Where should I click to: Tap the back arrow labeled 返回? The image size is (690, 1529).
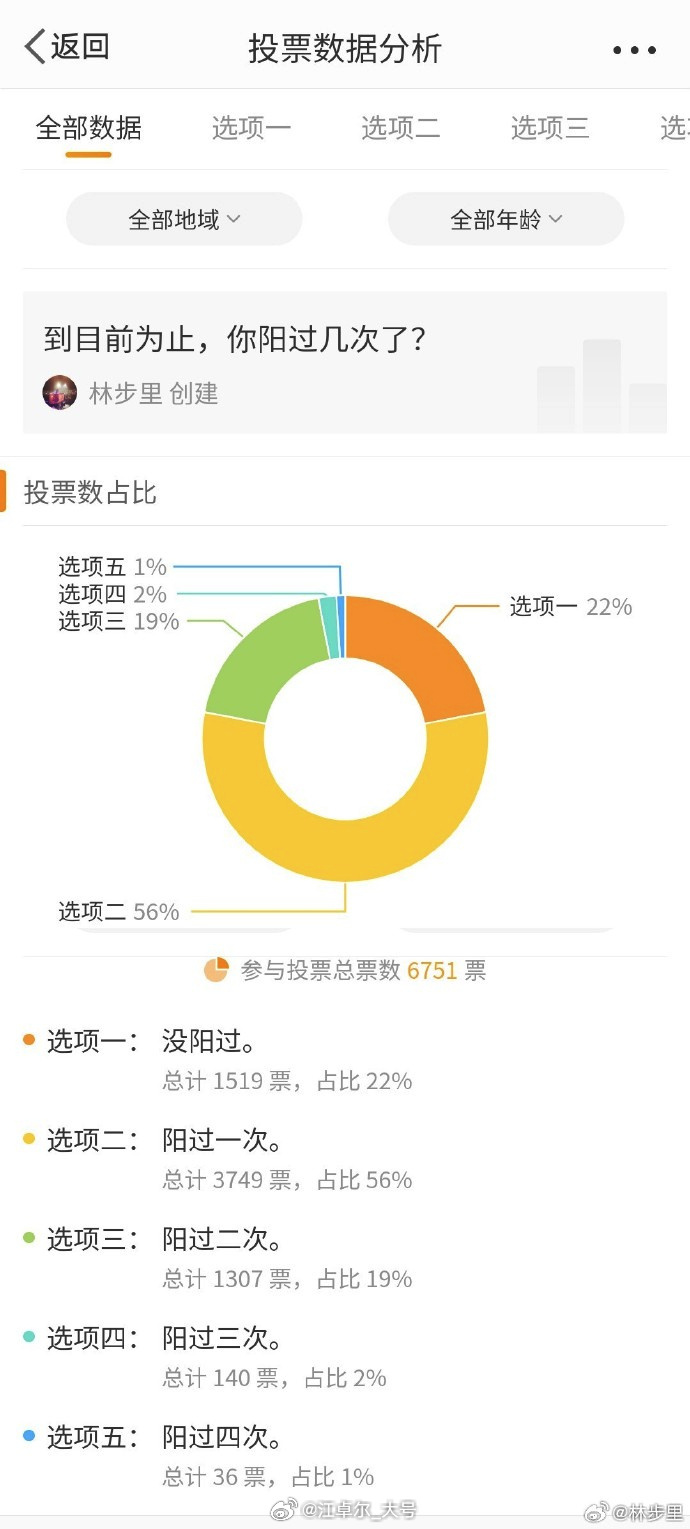[x=66, y=47]
